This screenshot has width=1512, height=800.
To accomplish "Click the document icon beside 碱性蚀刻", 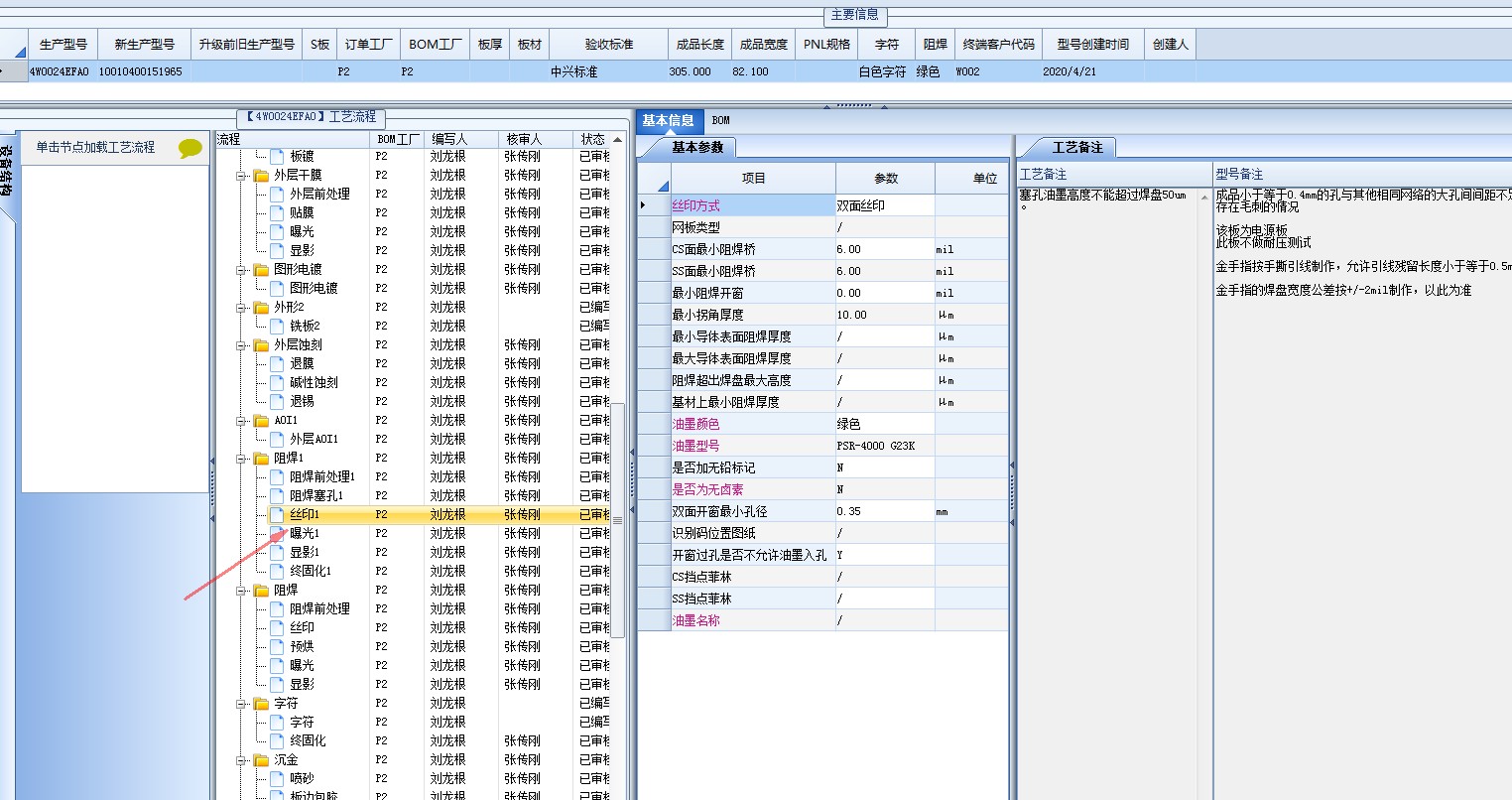I will pyautogui.click(x=278, y=382).
